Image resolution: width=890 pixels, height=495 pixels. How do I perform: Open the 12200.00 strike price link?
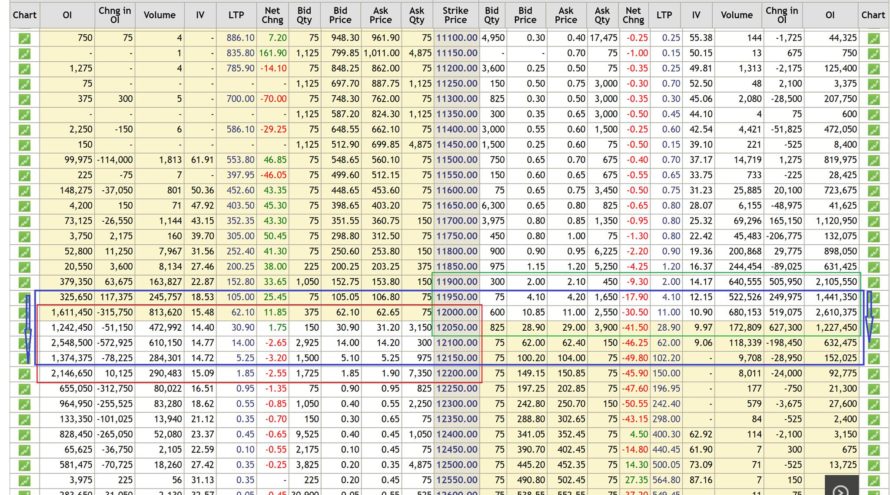point(456,374)
